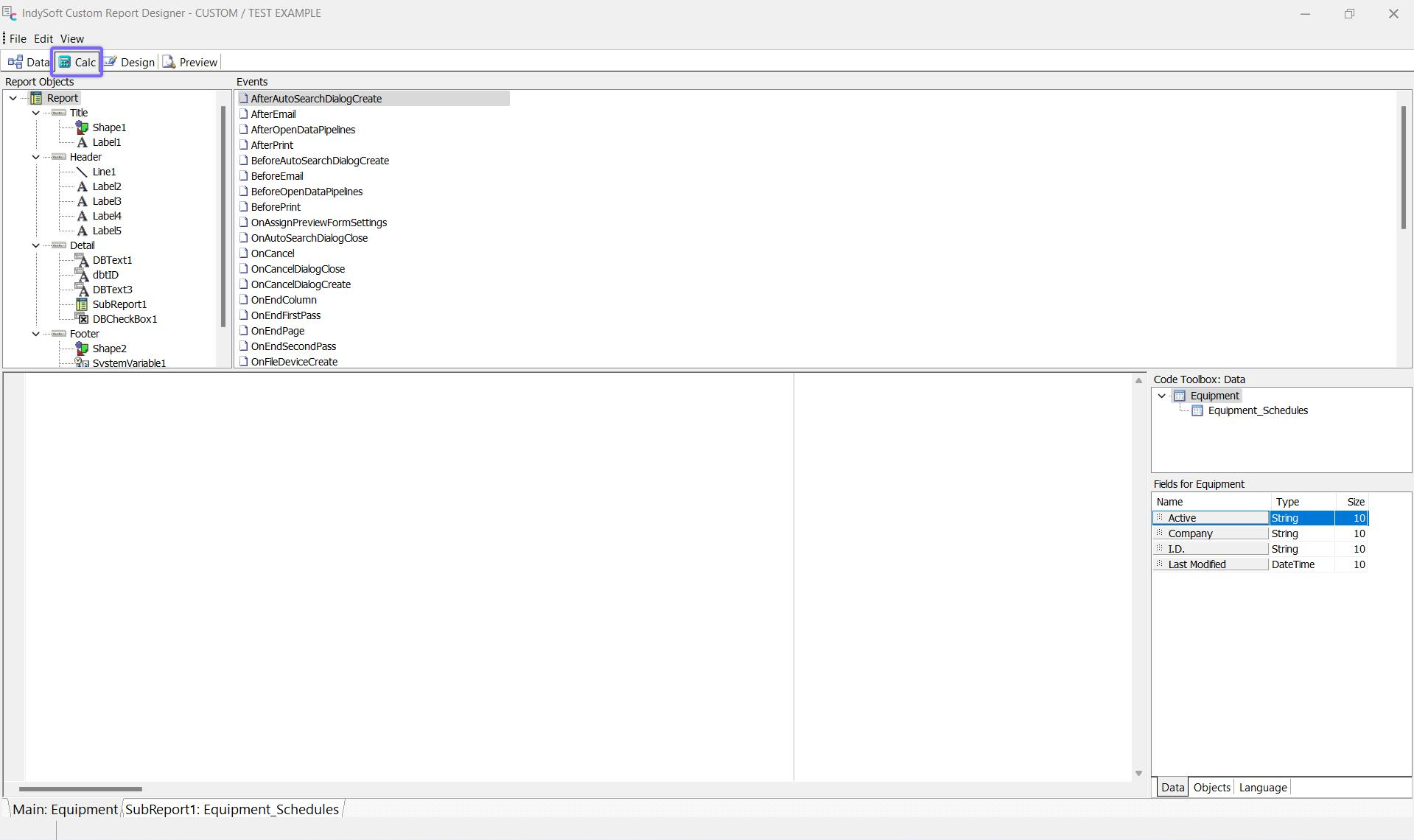Collapse the Equipment node in Code Toolbox
1414x840 pixels.
coord(1162,396)
